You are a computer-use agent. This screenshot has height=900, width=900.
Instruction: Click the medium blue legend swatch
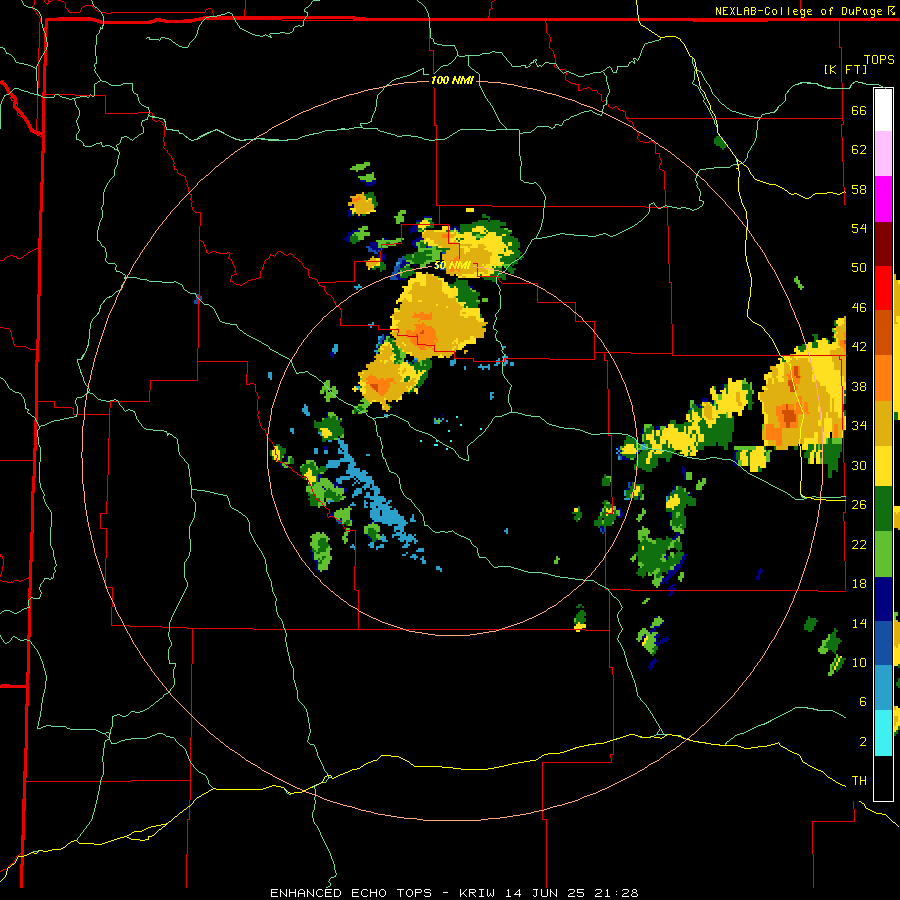(883, 643)
